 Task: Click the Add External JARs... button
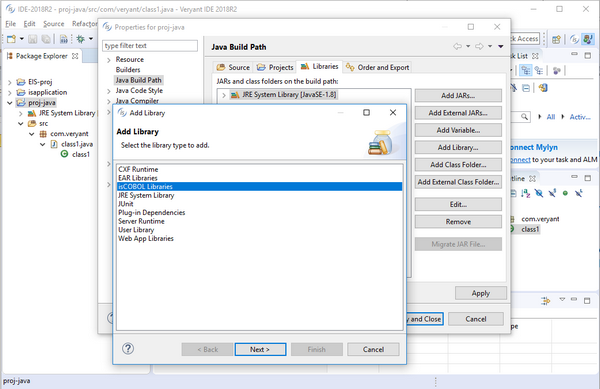coord(458,113)
